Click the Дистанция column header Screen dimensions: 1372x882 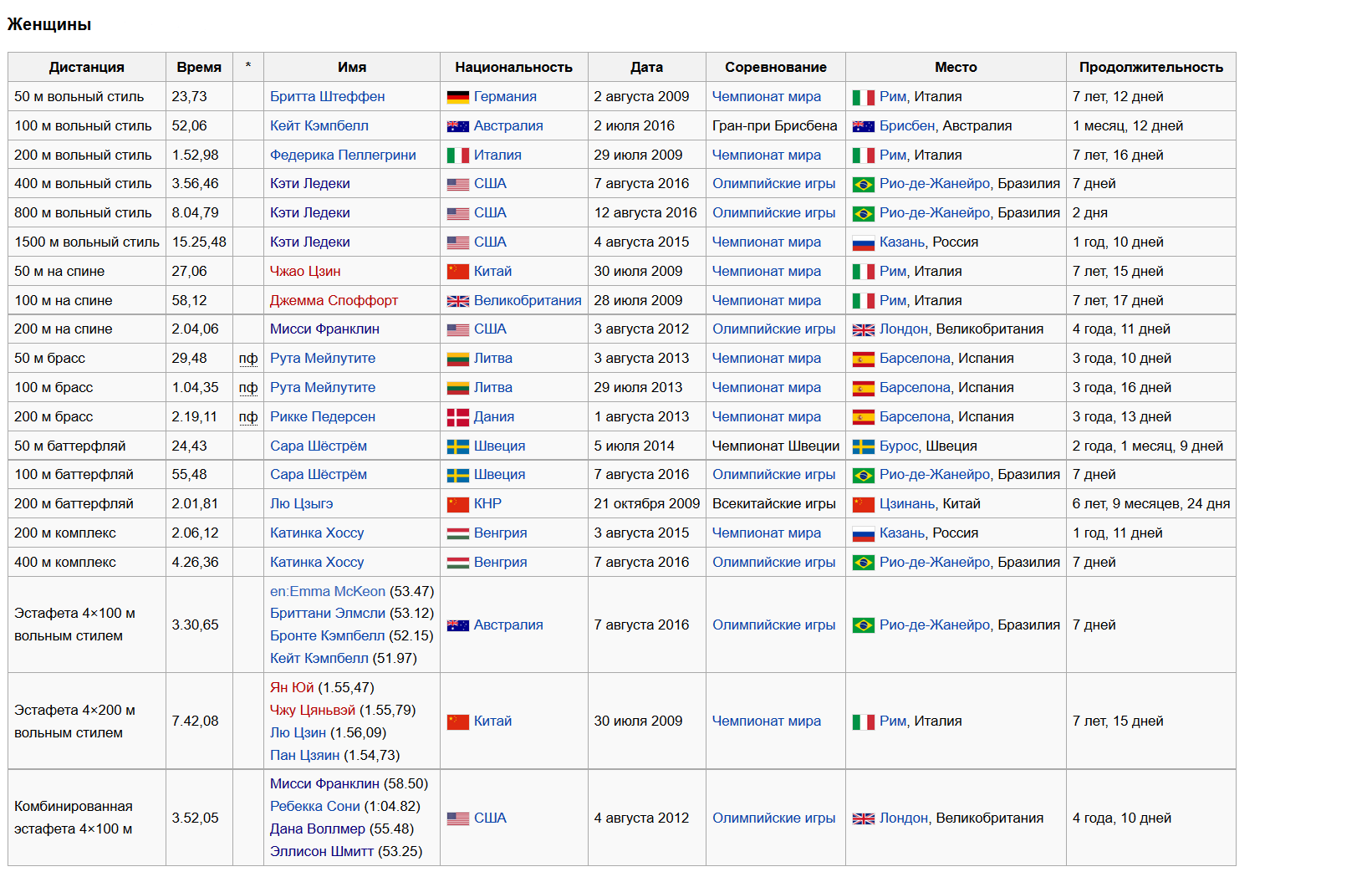[x=87, y=68]
